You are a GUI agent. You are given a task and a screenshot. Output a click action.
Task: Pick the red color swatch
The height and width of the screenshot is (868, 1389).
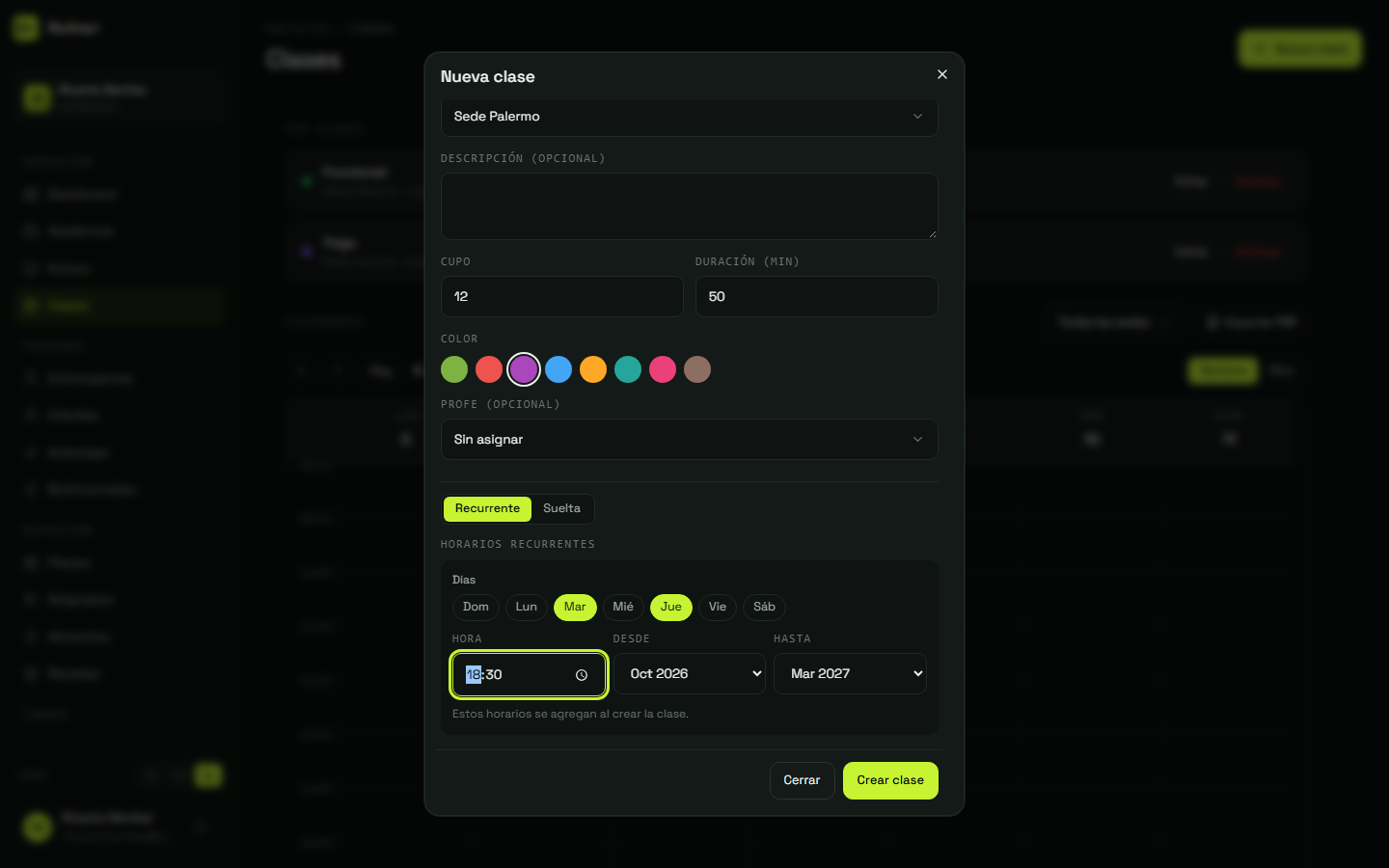pos(489,369)
